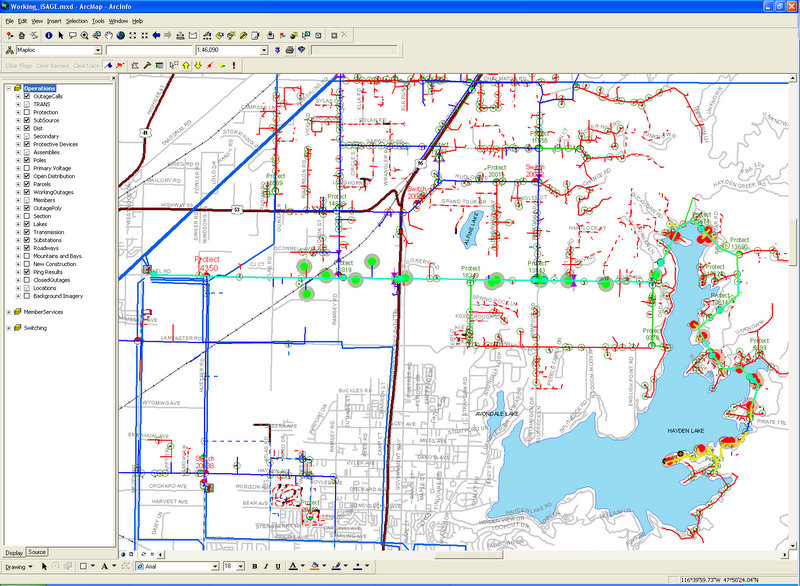Select the Italic text button

(x=267, y=566)
